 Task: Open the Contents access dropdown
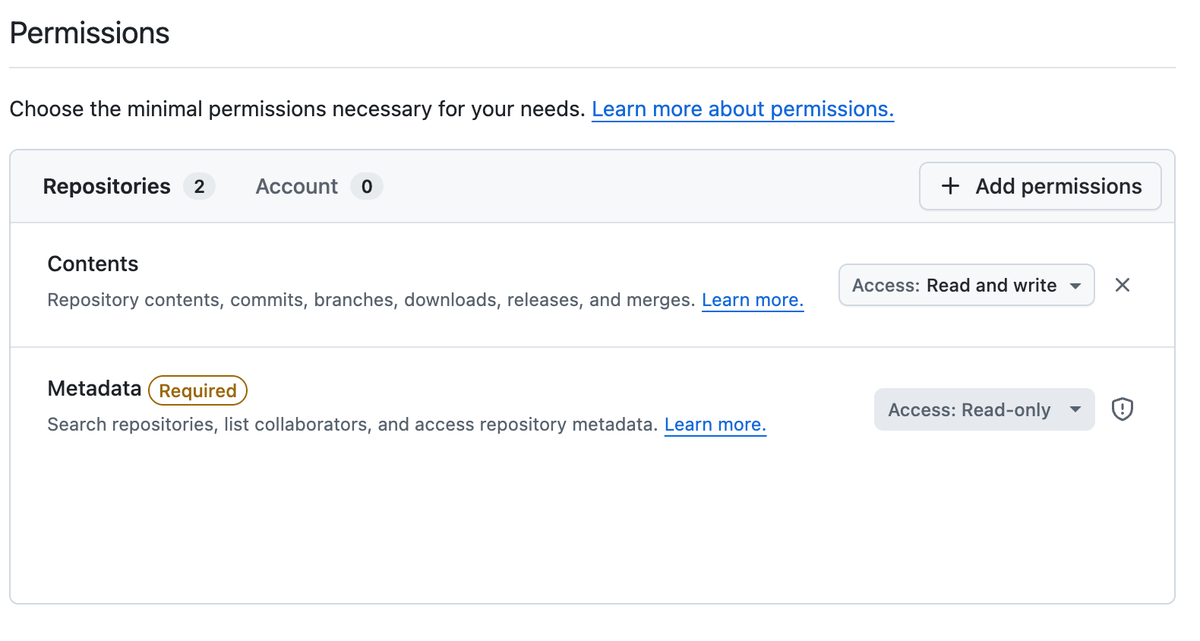tap(966, 285)
